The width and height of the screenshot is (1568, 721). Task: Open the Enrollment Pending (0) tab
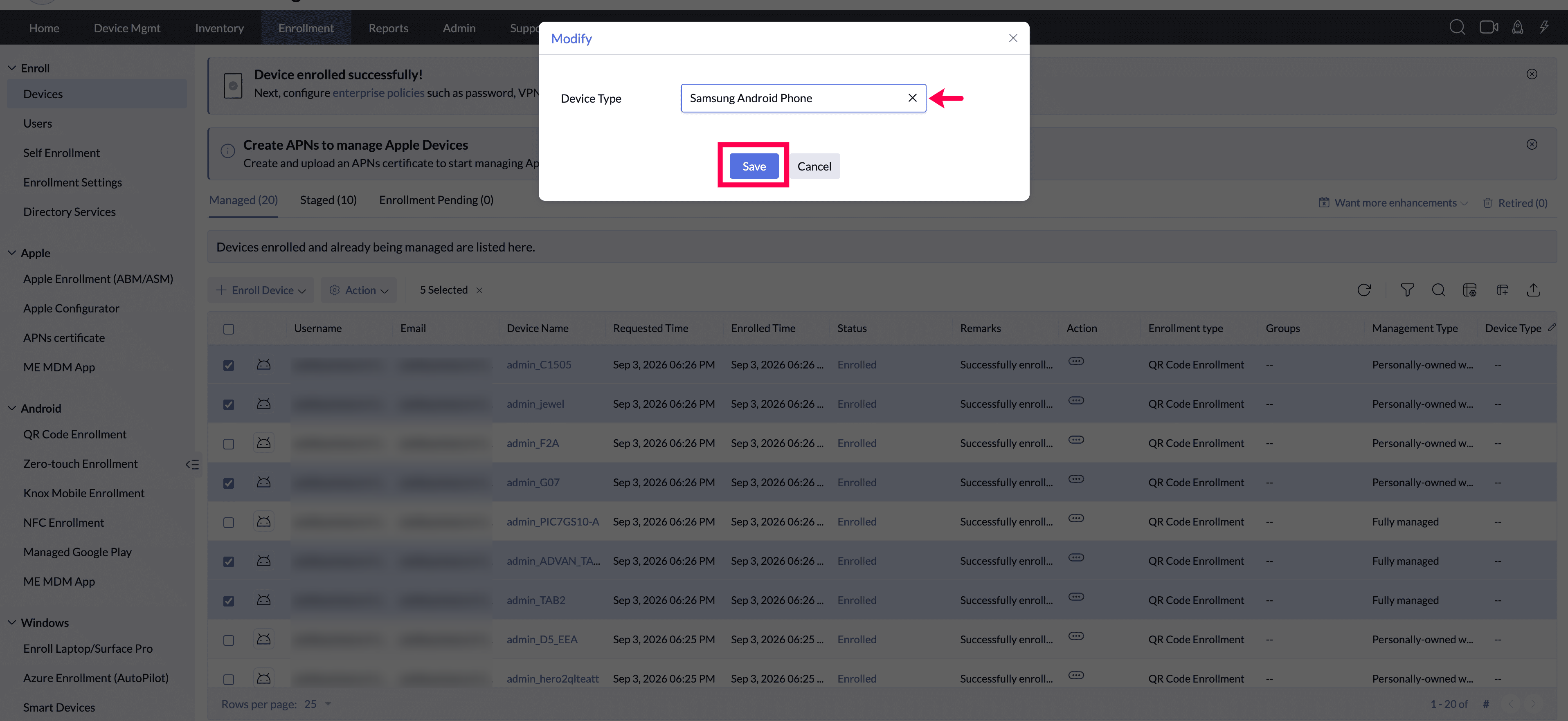pyautogui.click(x=436, y=200)
